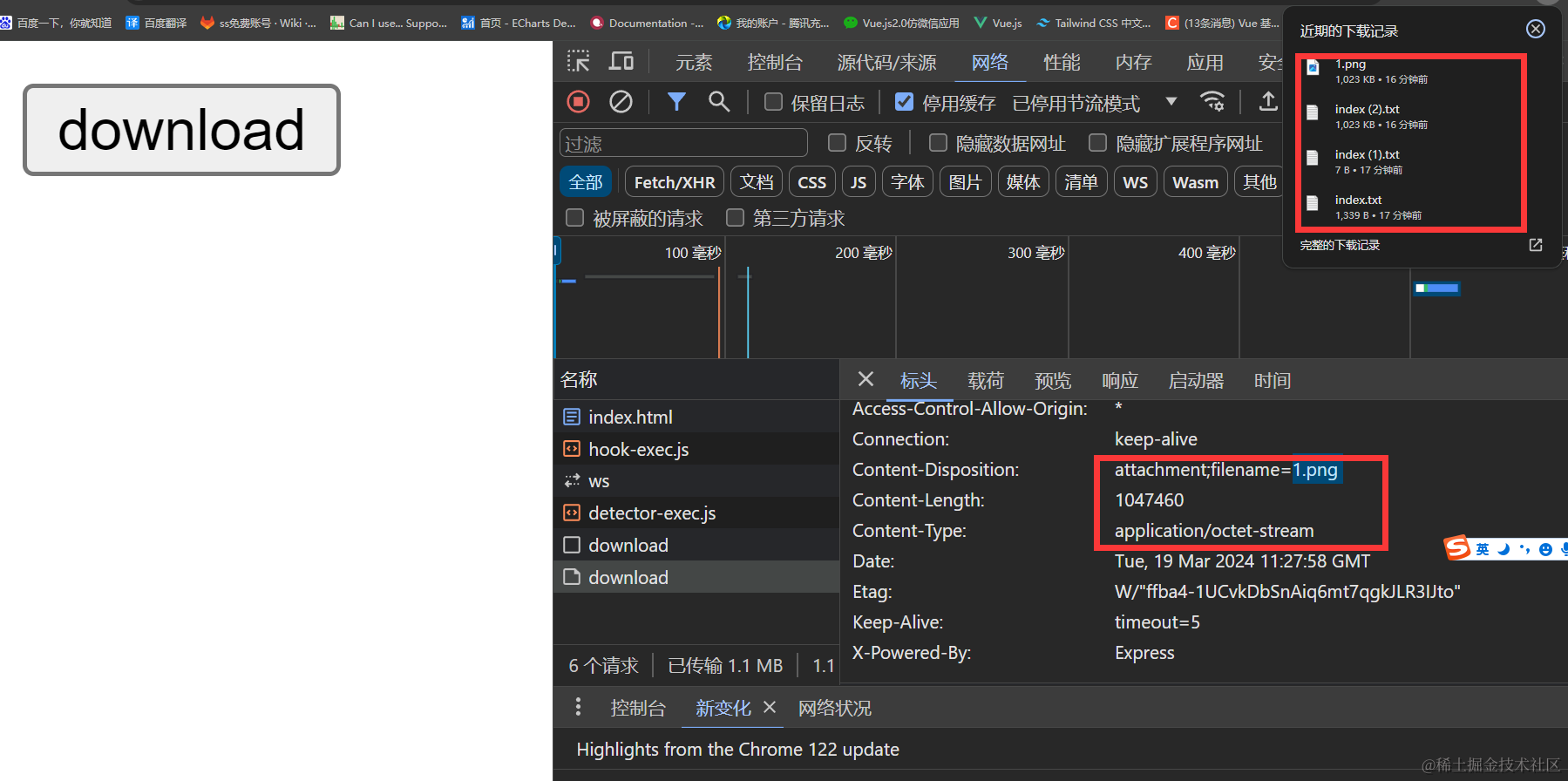This screenshot has width=1568, height=781.
Task: Filter requests by CSS
Action: coord(812,182)
